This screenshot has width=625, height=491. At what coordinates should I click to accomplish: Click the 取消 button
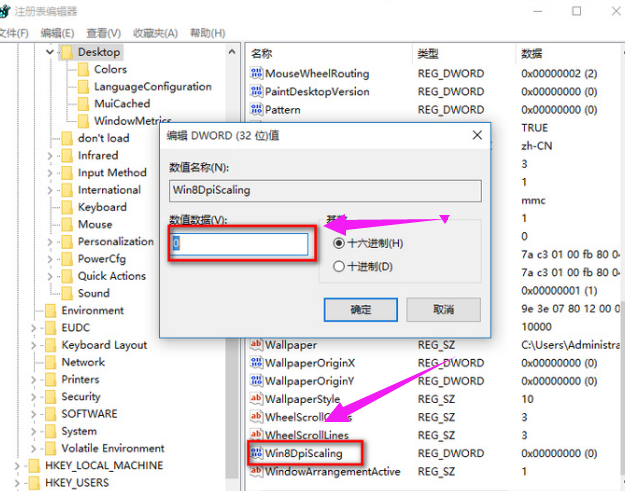click(443, 310)
